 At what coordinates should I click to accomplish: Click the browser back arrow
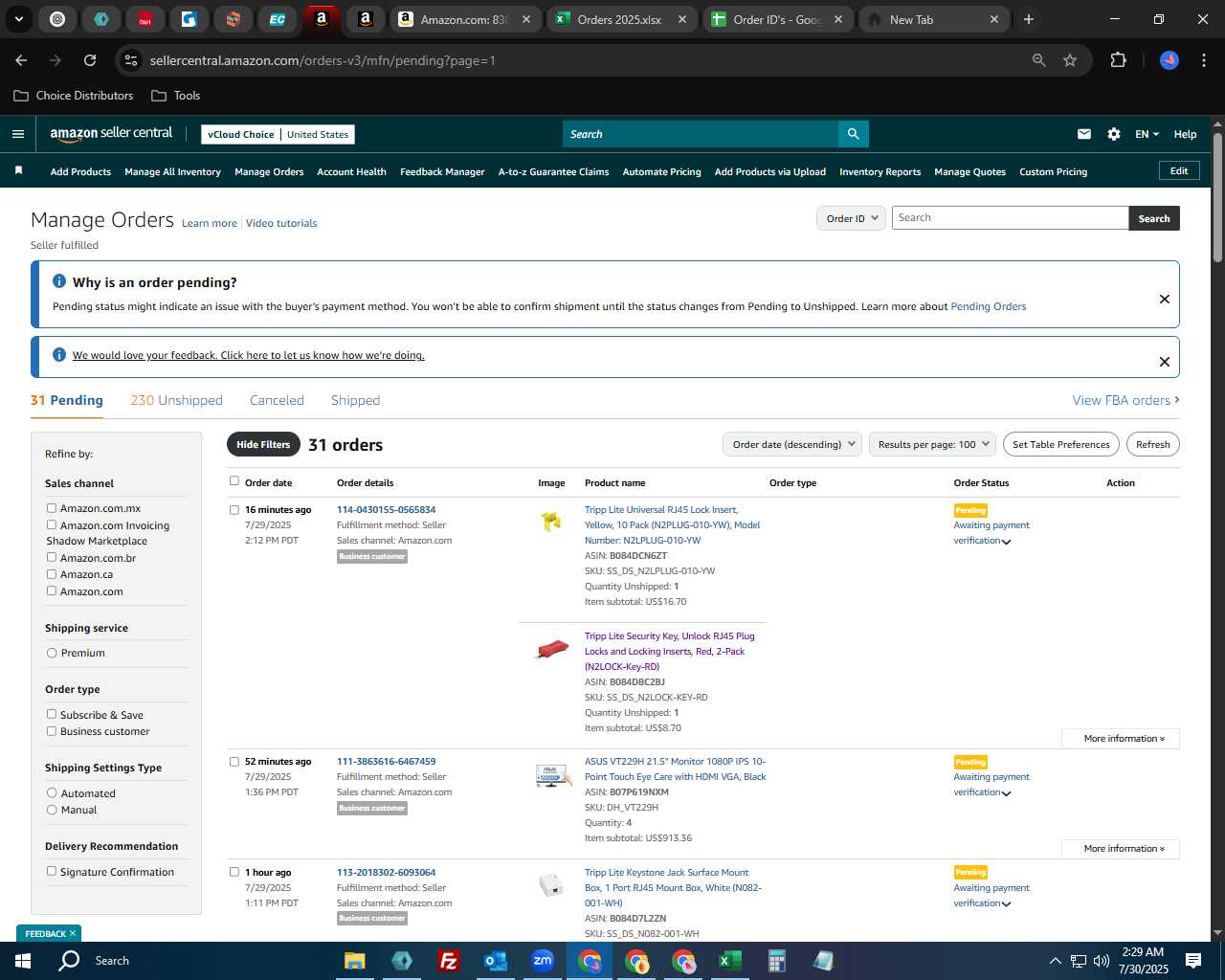click(x=21, y=60)
